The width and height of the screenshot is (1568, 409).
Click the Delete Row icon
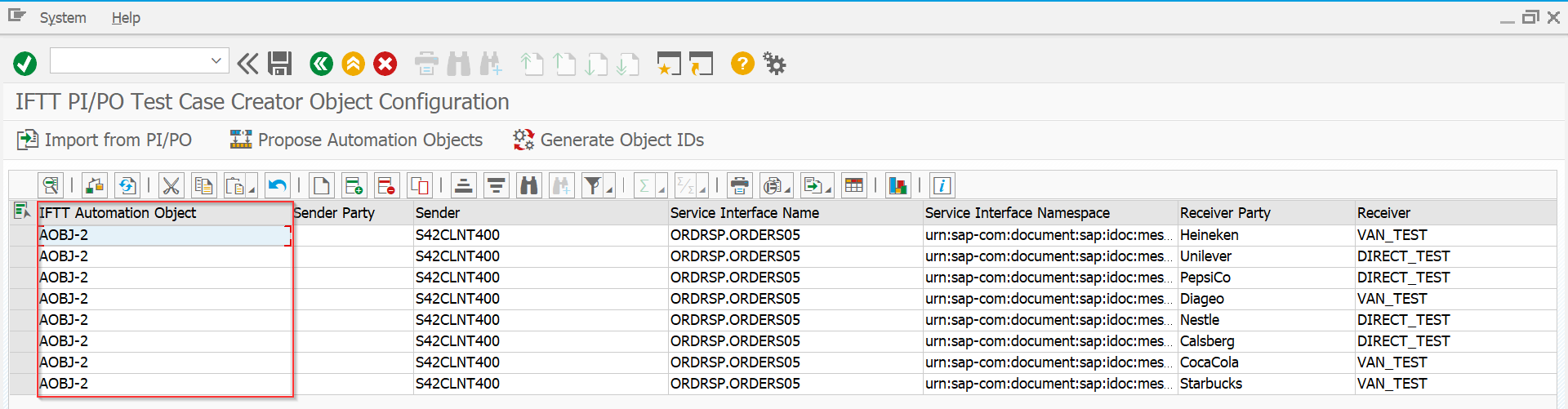pyautogui.click(x=386, y=186)
